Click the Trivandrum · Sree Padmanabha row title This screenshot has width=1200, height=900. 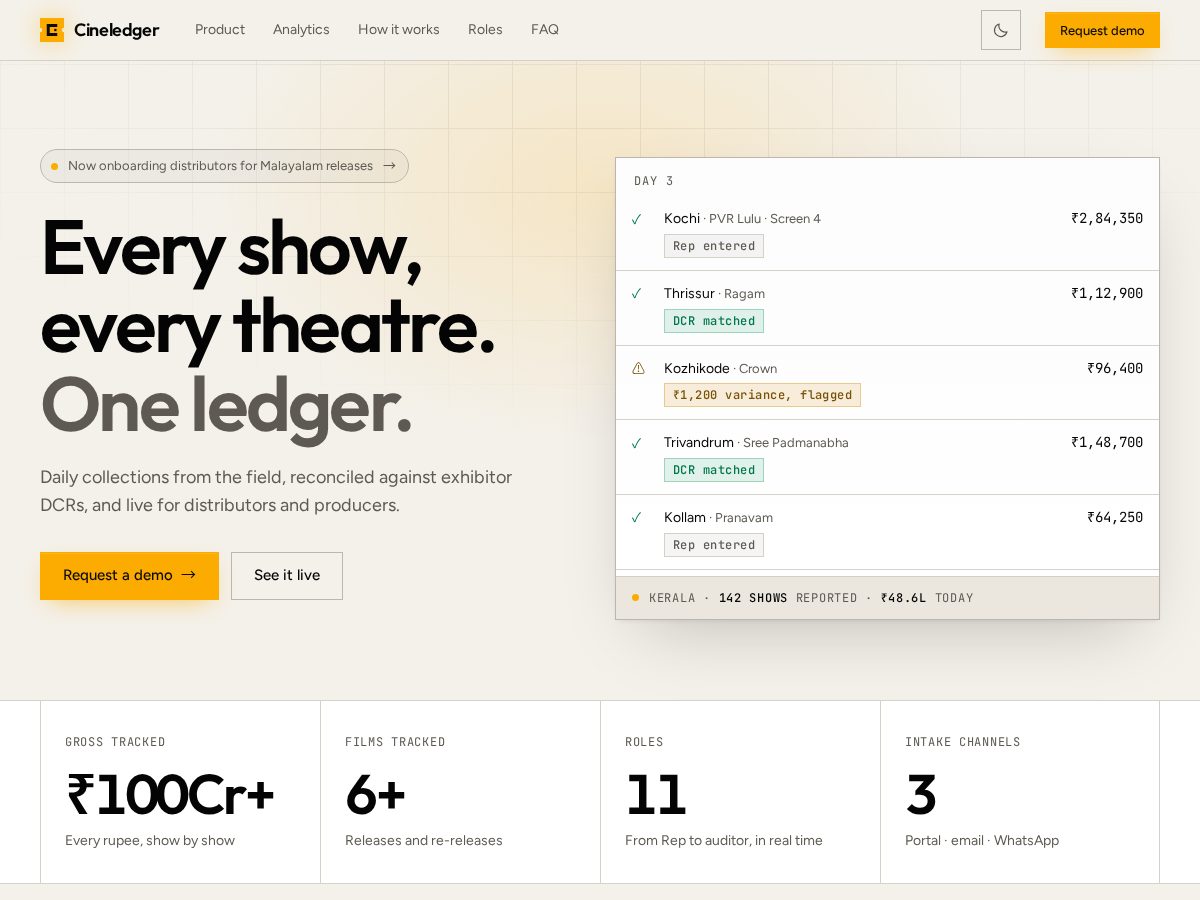tap(756, 443)
